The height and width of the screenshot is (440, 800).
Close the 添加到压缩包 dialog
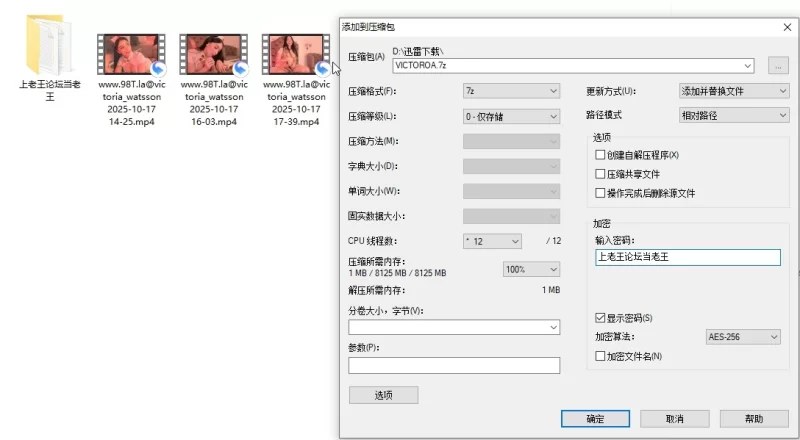[787, 27]
